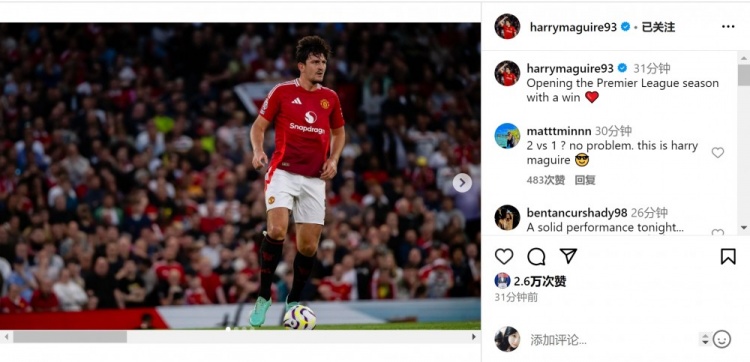Toggle the 已关注 following status
750x362 pixels.
tap(658, 27)
